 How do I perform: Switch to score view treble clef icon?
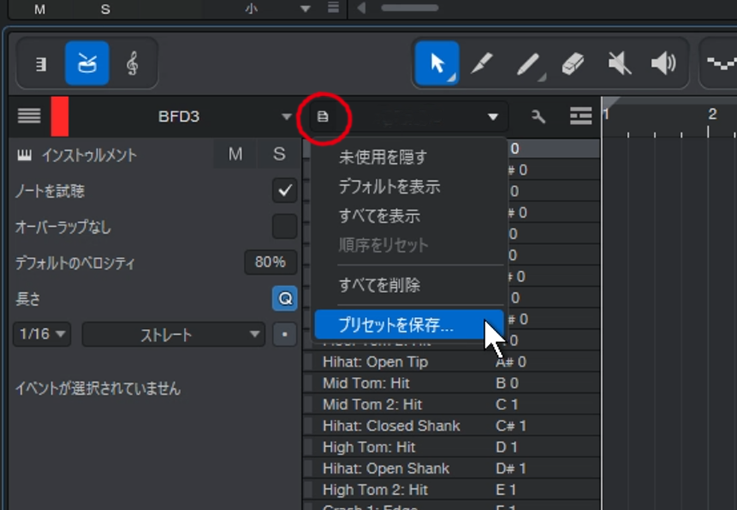tap(133, 63)
